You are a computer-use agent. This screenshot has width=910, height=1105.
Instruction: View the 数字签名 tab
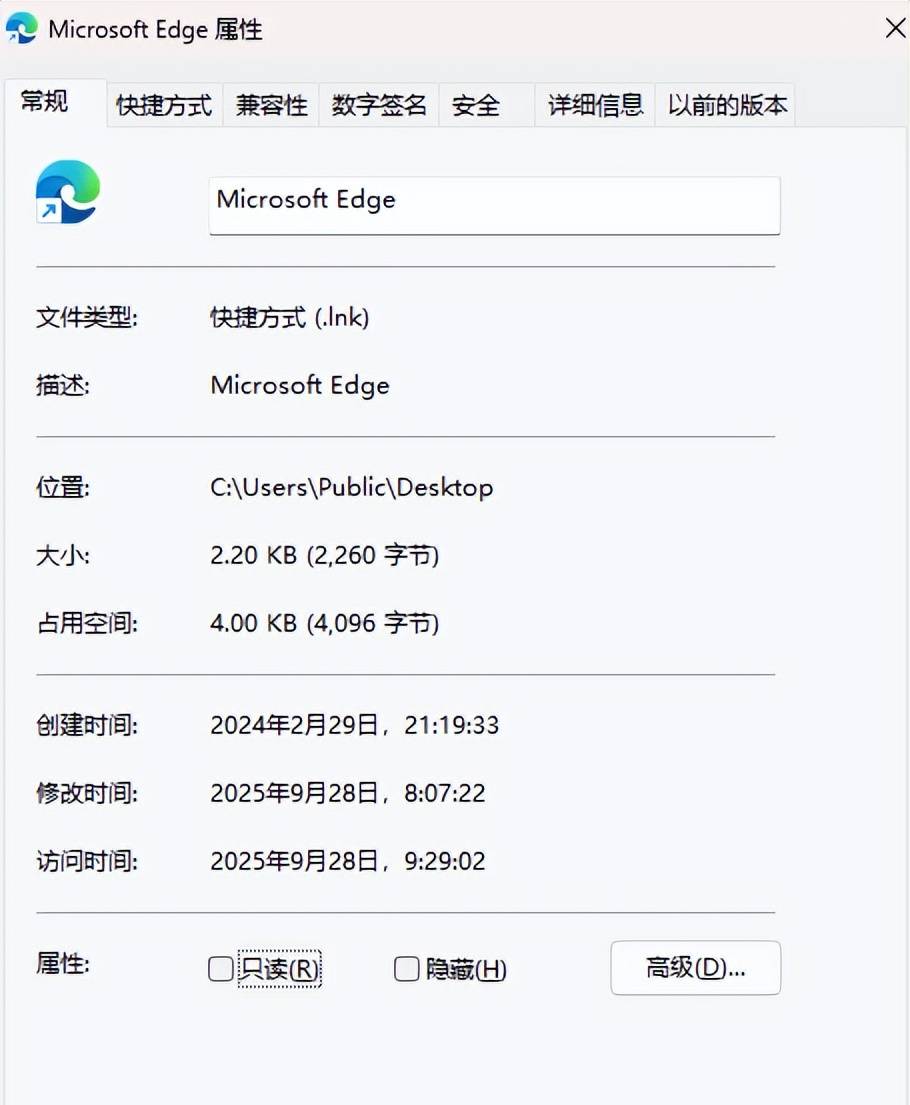click(x=378, y=104)
